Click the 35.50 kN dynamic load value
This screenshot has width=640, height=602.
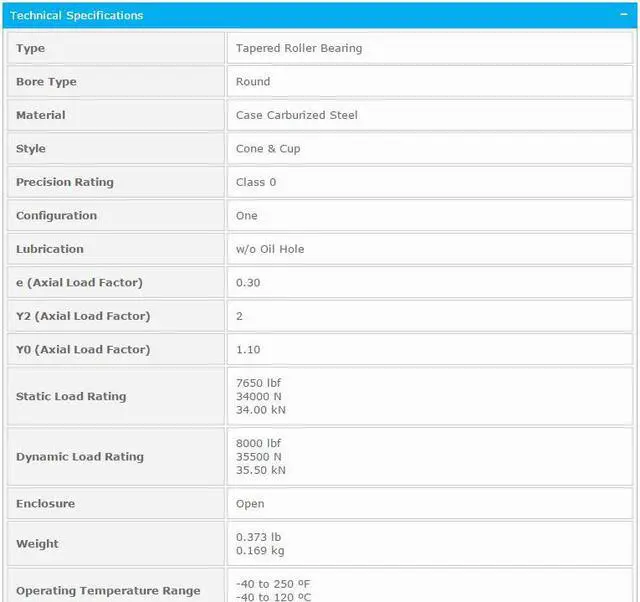click(261, 470)
